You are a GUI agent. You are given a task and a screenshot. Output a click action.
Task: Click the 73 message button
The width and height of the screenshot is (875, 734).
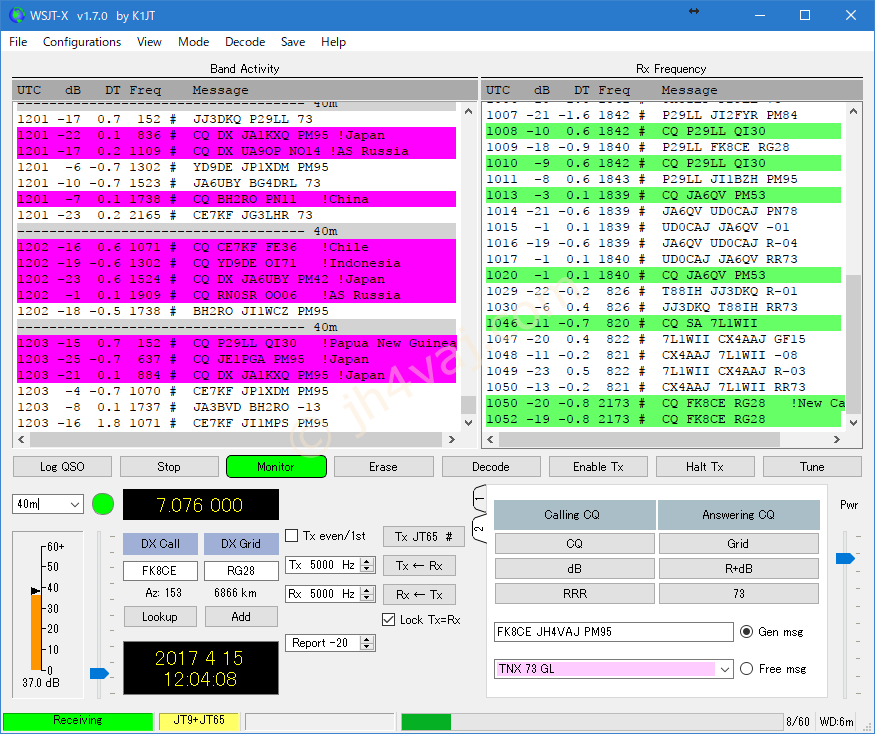(738, 593)
